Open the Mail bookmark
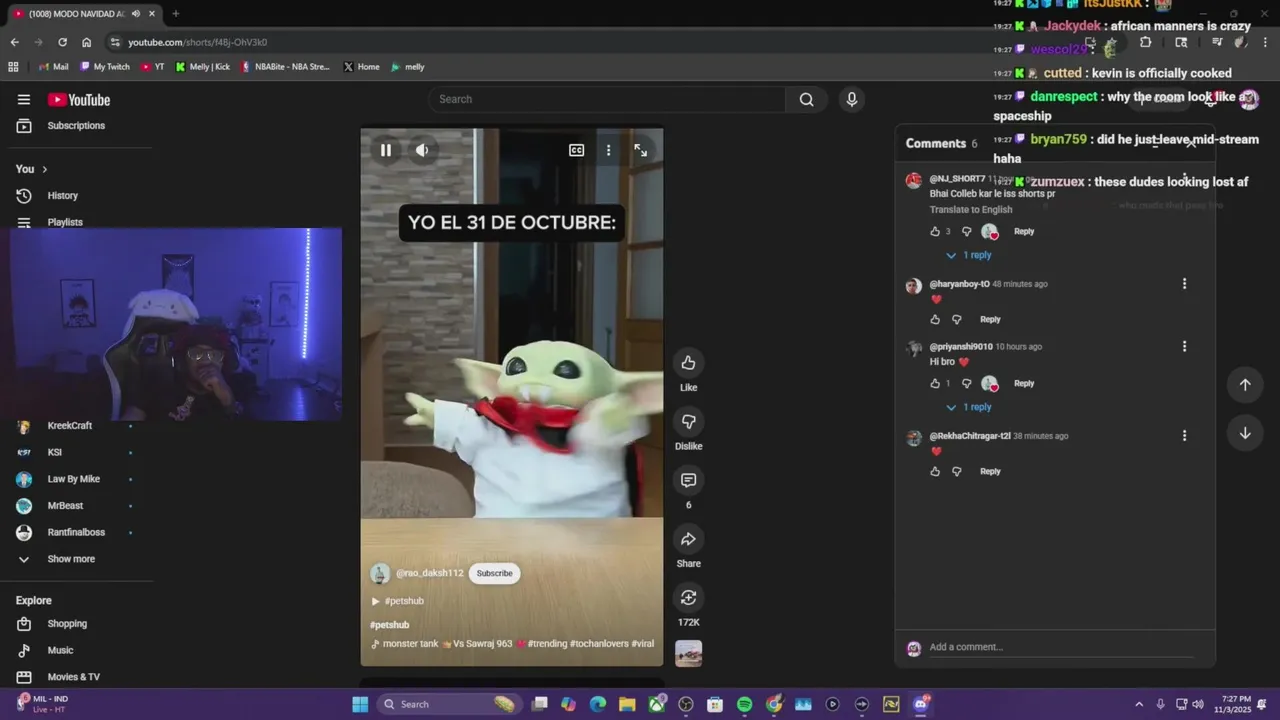The width and height of the screenshot is (1280, 720). tap(53, 67)
